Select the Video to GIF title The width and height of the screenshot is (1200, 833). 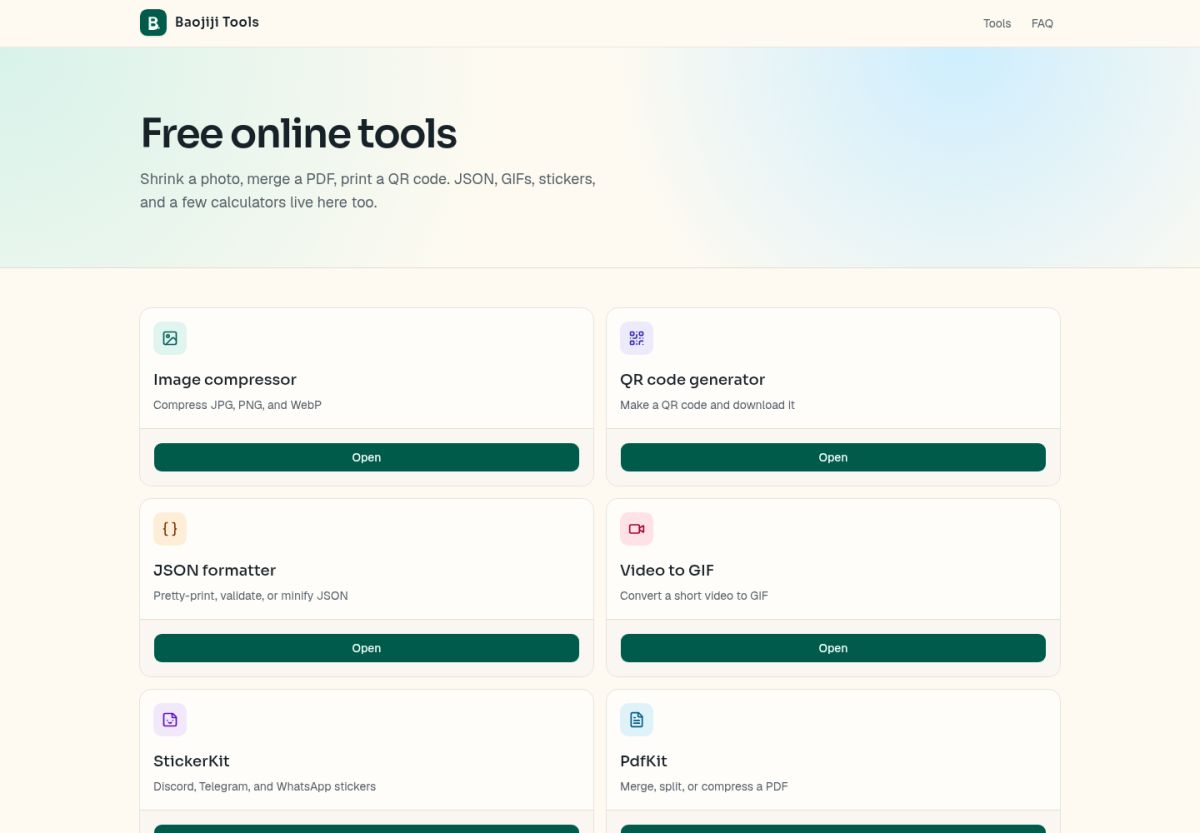[667, 571]
